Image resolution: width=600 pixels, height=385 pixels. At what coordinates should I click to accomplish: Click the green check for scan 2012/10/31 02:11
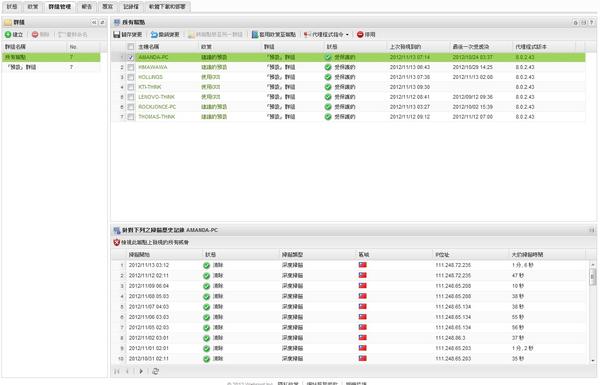tap(207, 359)
